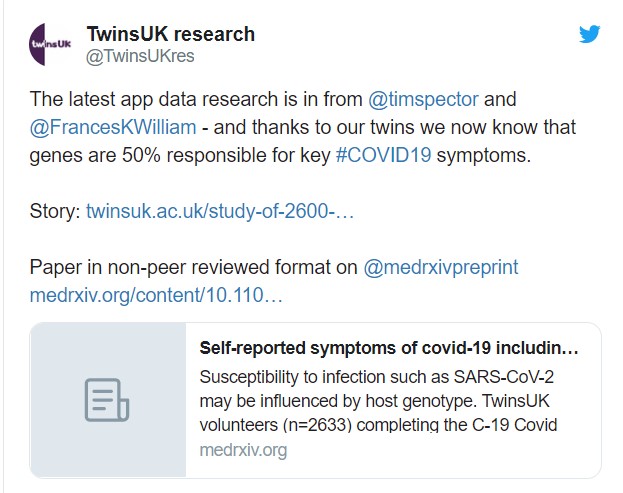Click the "Story:" label text
The height and width of the screenshot is (493, 623).
[x=55, y=211]
